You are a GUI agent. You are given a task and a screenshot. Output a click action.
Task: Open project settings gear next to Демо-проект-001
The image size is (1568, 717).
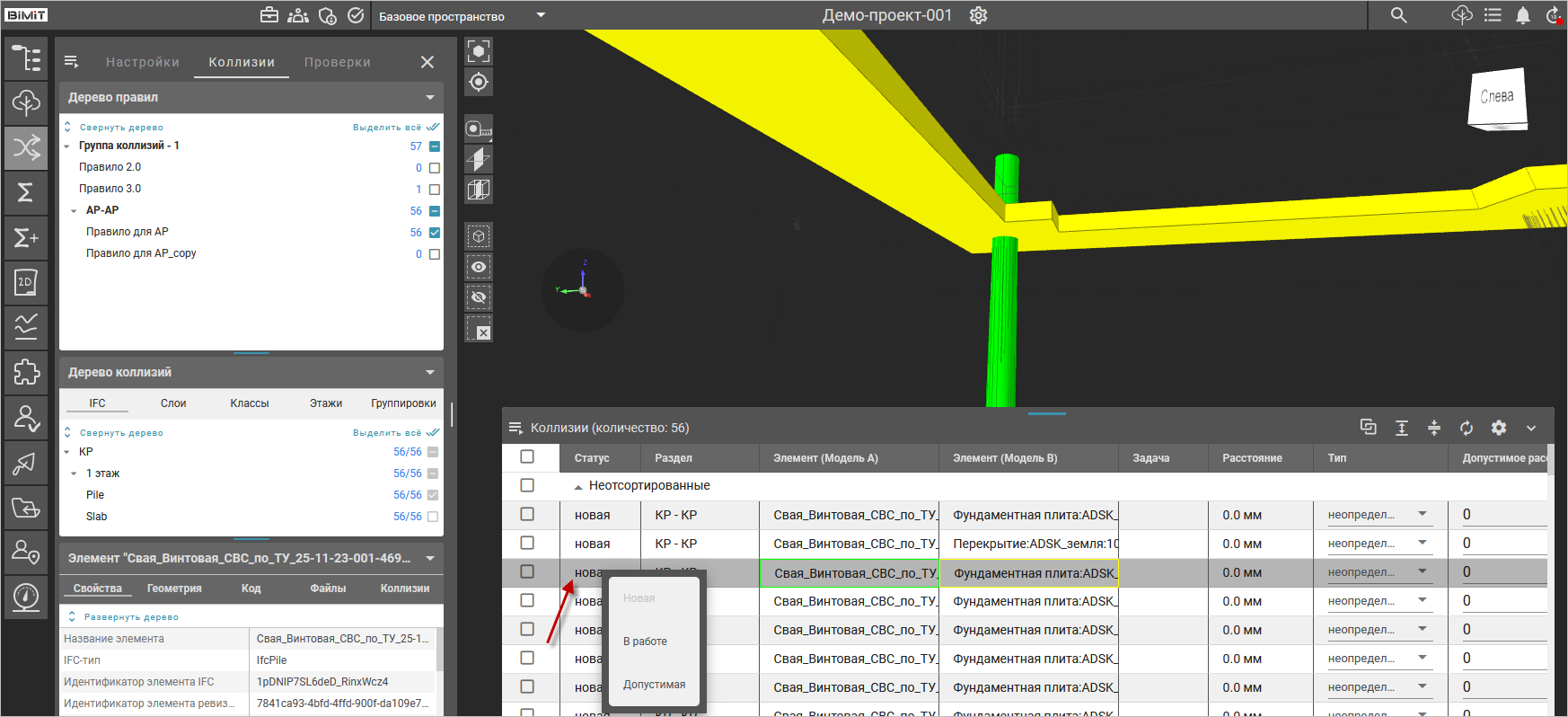979,15
